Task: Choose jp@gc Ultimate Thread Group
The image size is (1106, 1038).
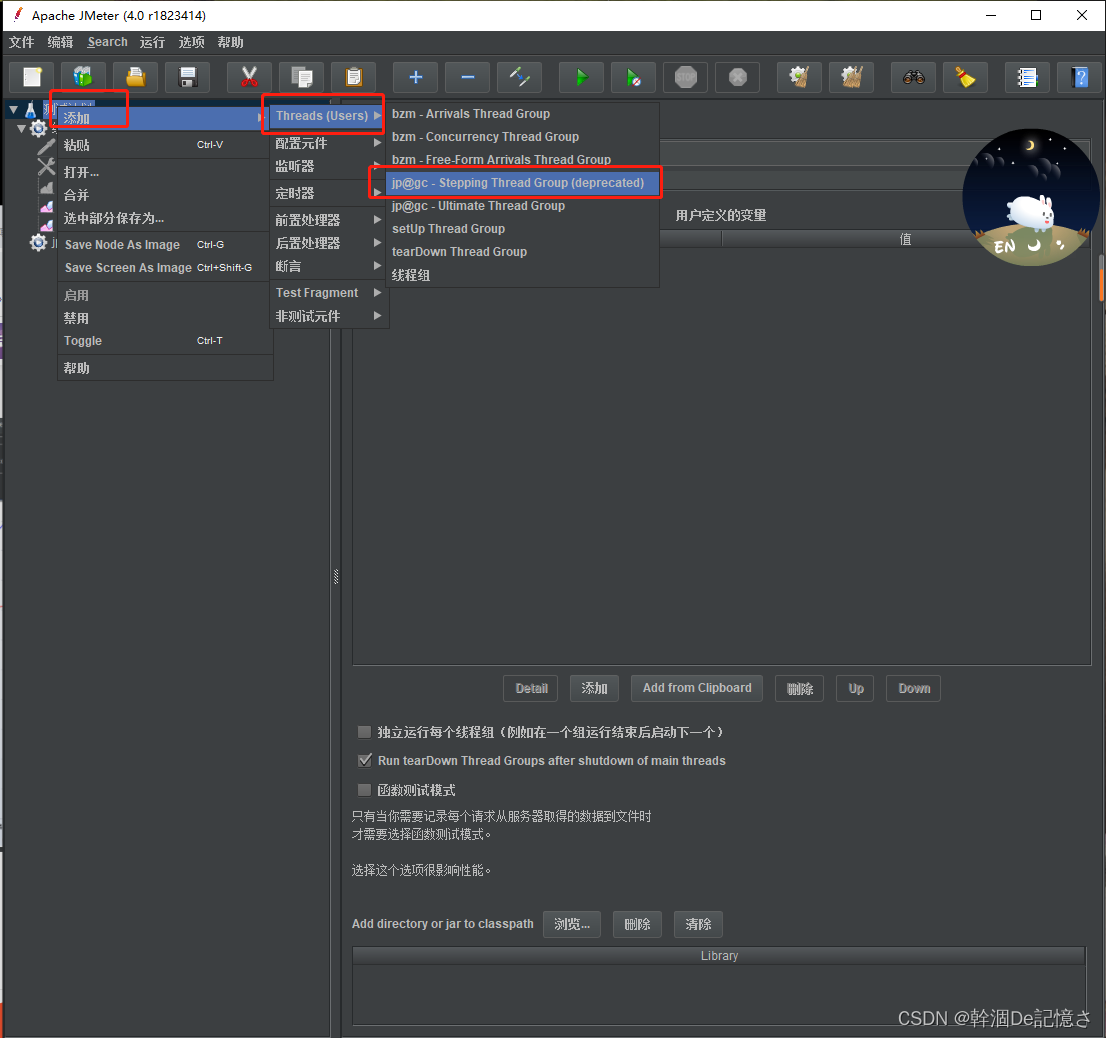Action: [521, 206]
